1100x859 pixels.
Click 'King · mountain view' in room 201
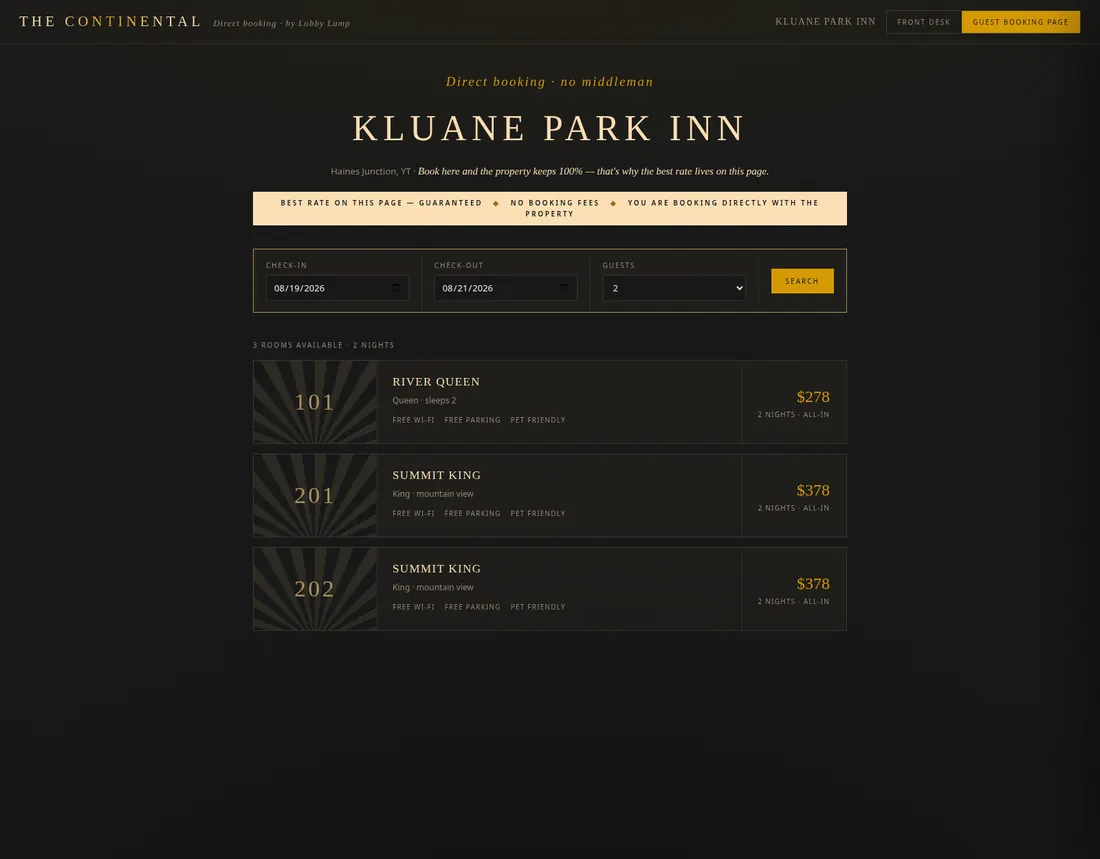coord(433,494)
